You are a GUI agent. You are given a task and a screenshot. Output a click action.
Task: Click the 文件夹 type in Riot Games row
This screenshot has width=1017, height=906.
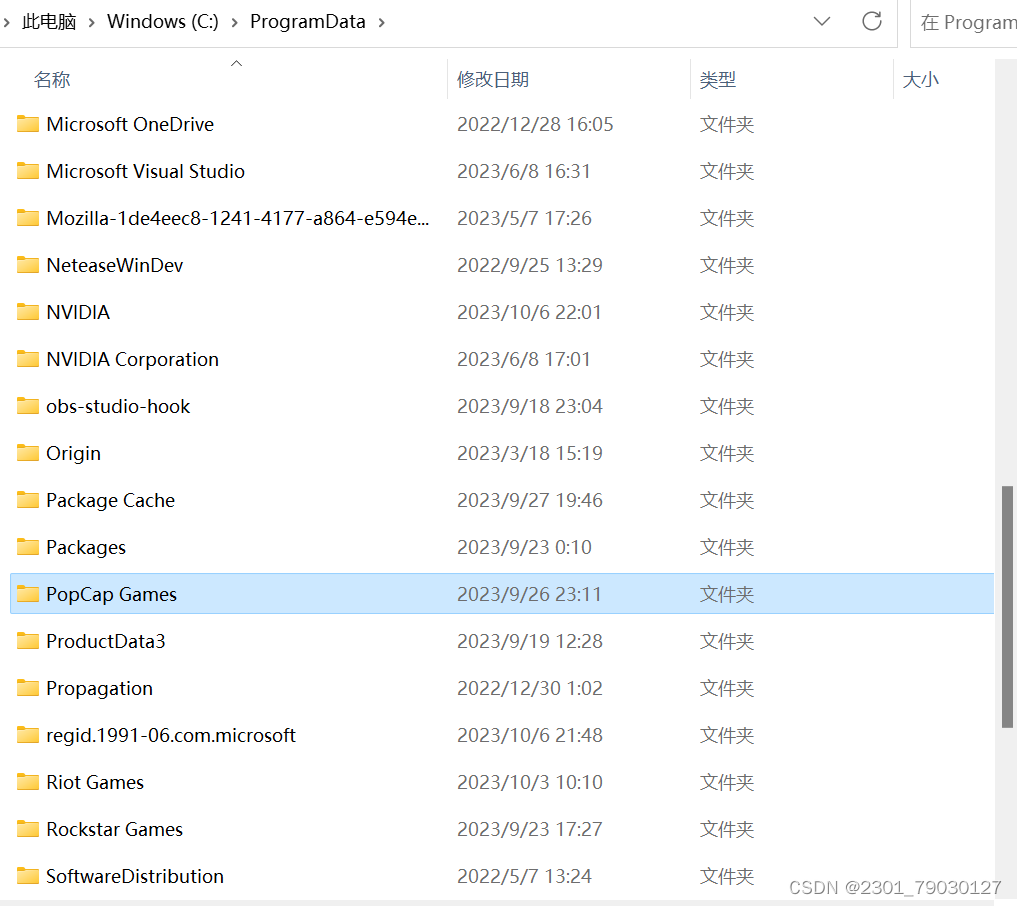726,782
